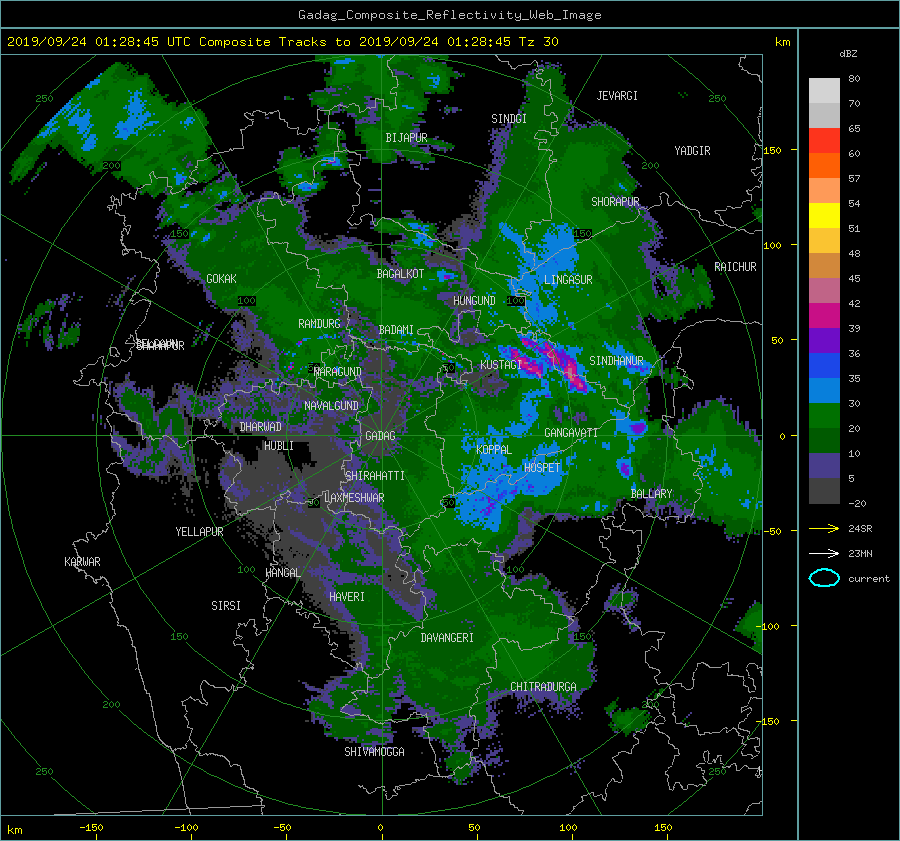The width and height of the screenshot is (900, 841).
Task: Click the YELLAPUR city label
Action: 199,532
